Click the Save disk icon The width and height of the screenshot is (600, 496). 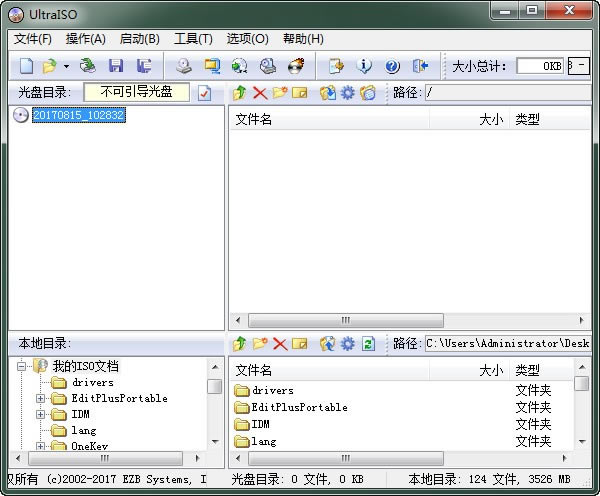click(116, 66)
